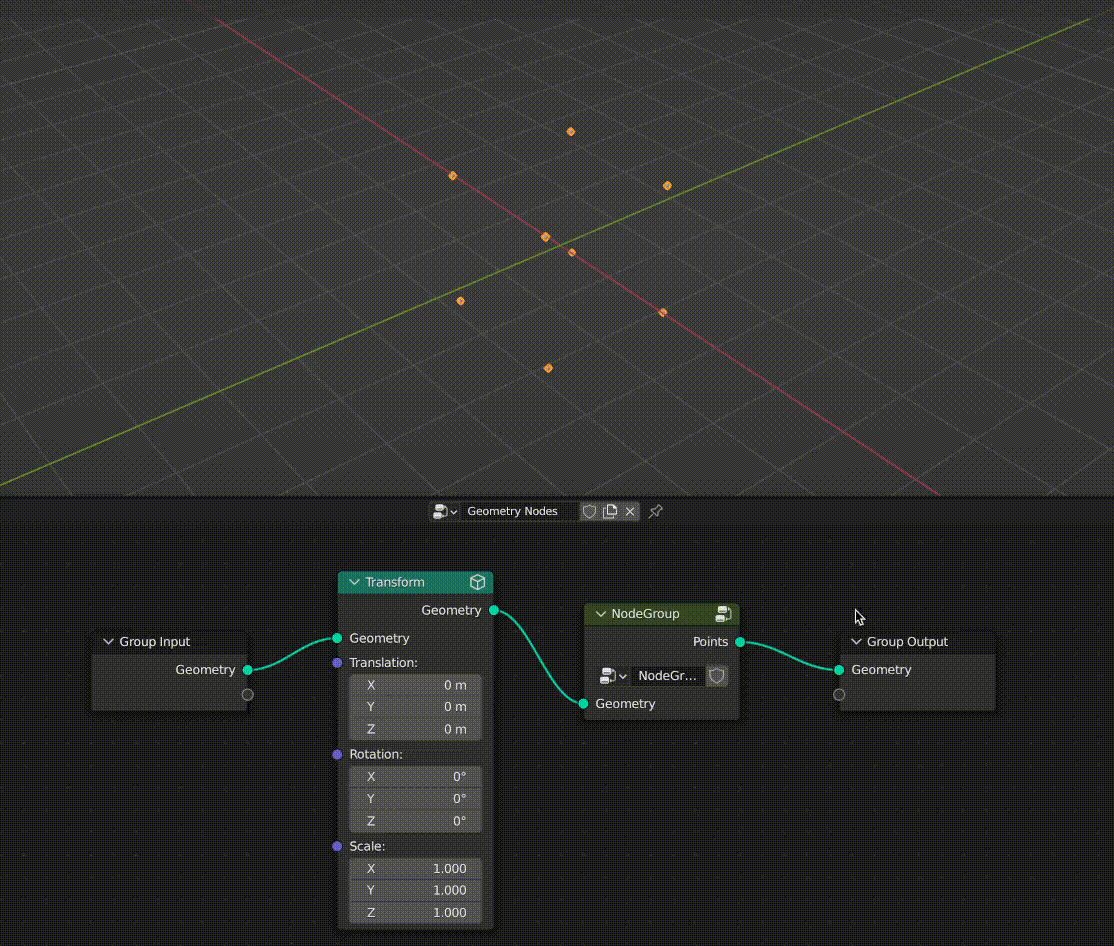Image resolution: width=1114 pixels, height=946 pixels.
Task: Edit Translation Y value field
Action: [416, 707]
